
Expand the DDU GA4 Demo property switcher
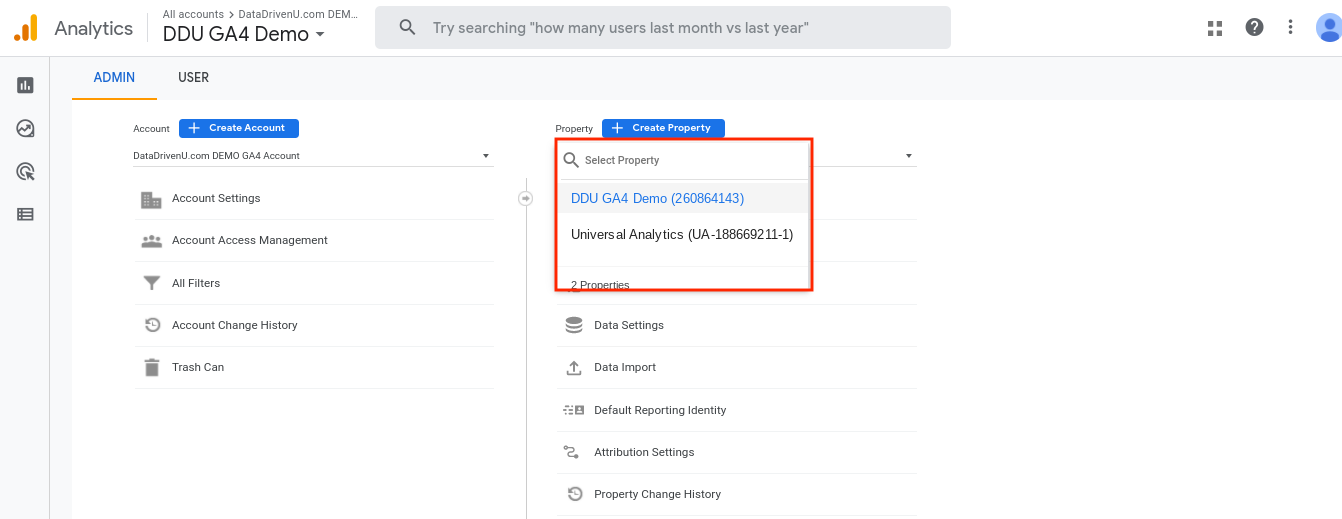pyautogui.click(x=244, y=34)
